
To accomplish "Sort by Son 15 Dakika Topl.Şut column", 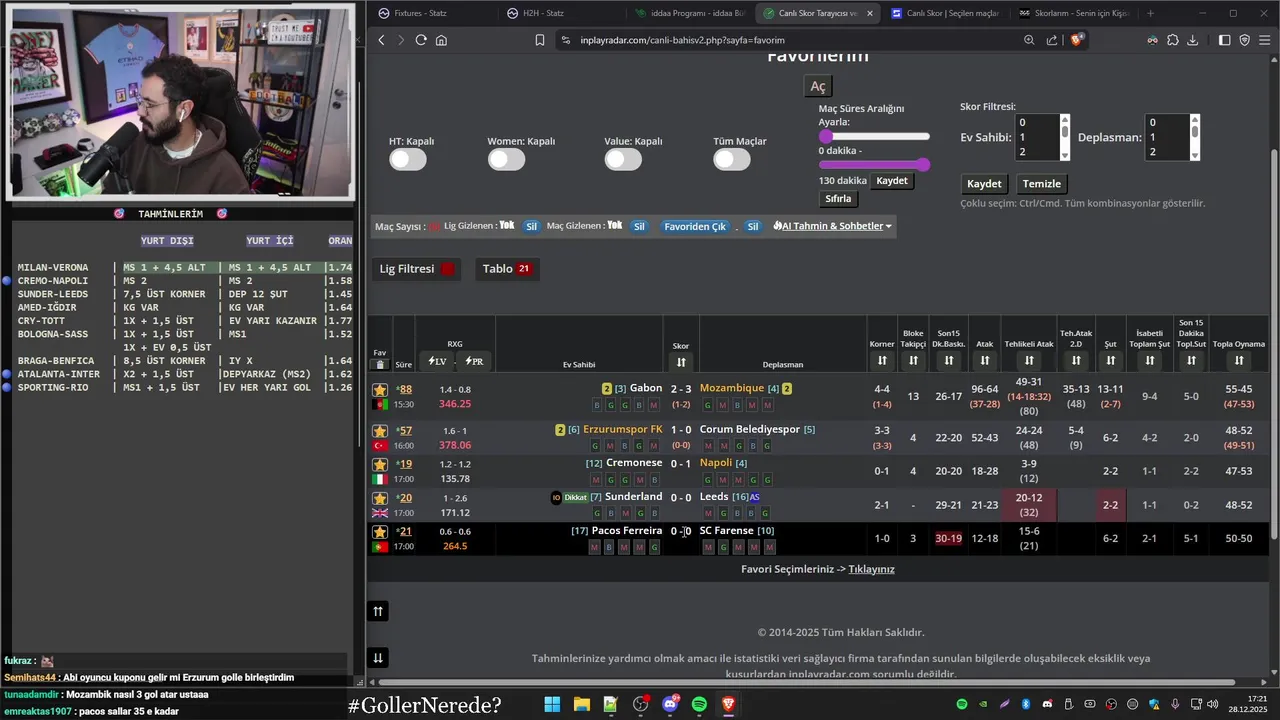I will click(1191, 360).
